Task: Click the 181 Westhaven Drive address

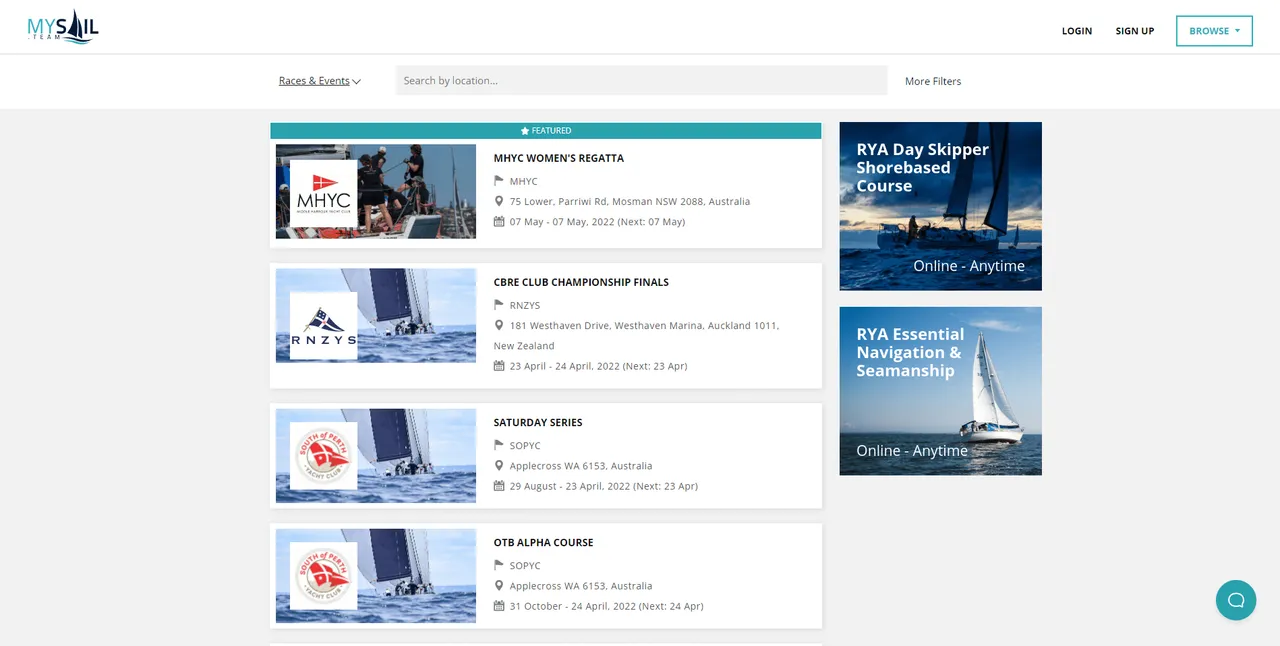Action: coord(636,335)
